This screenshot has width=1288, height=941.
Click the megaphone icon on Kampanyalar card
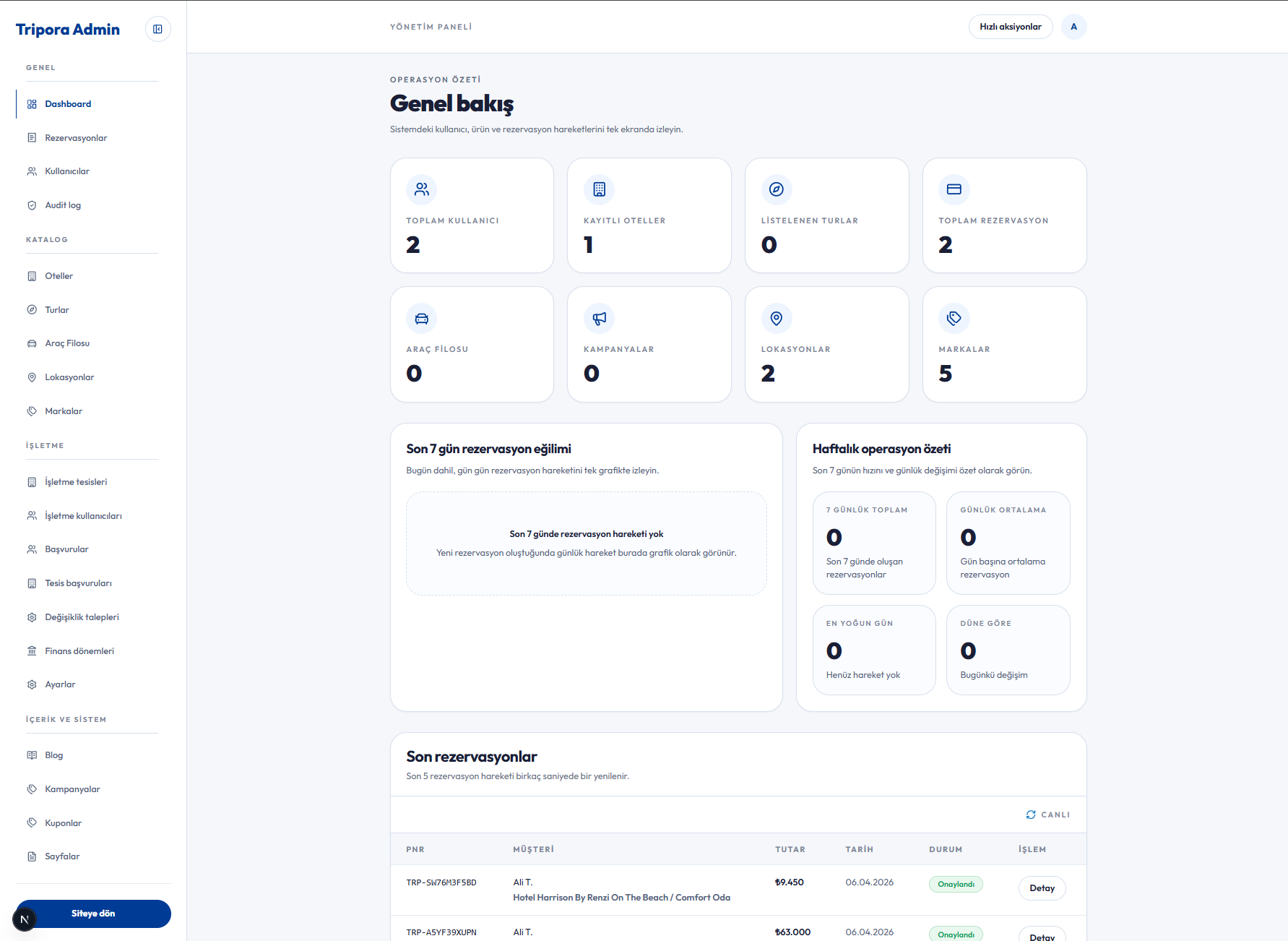pyautogui.click(x=599, y=318)
